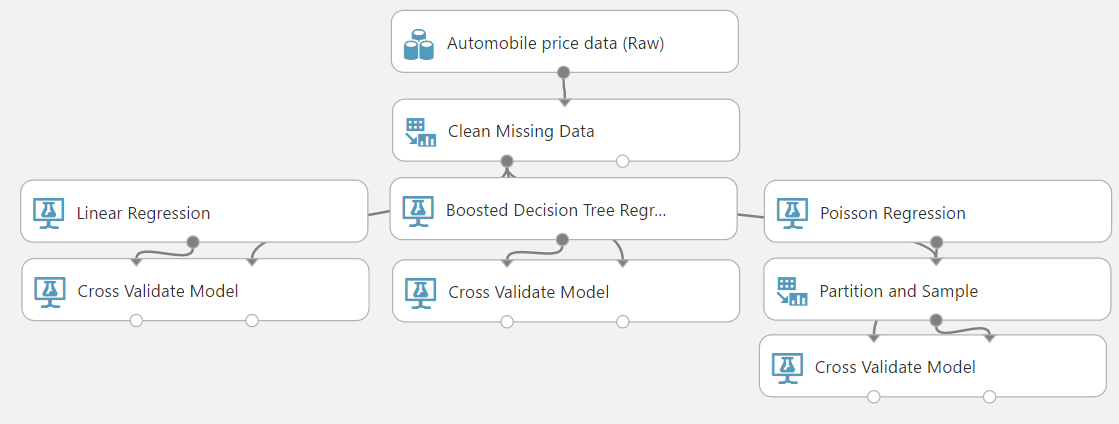Click the Automobile price data output port

click(564, 72)
